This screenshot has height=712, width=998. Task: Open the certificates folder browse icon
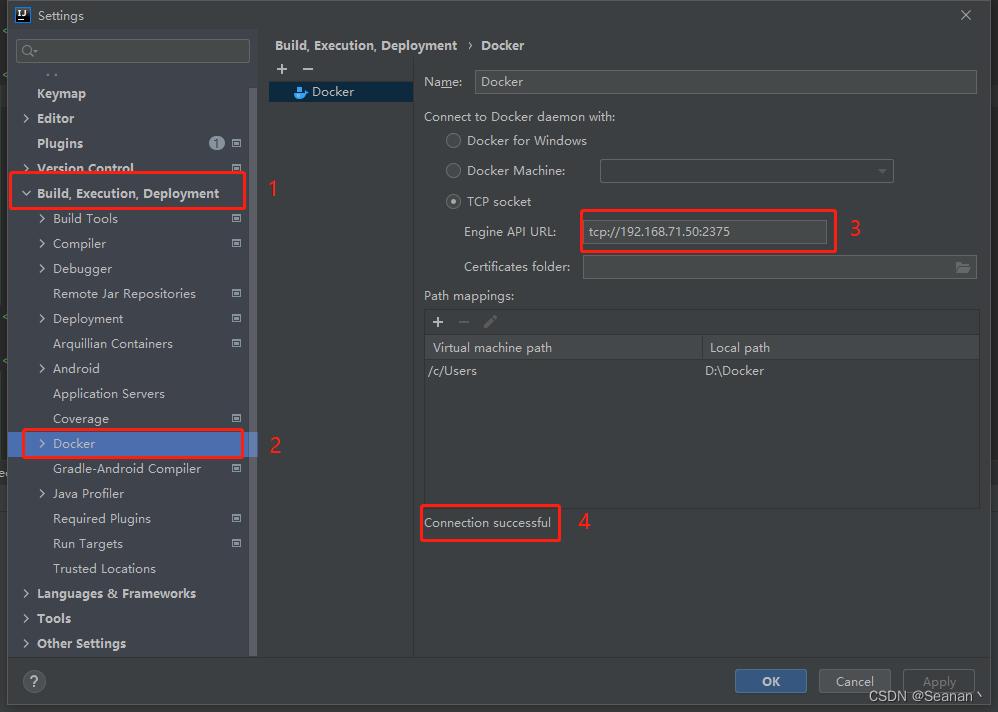point(963,267)
